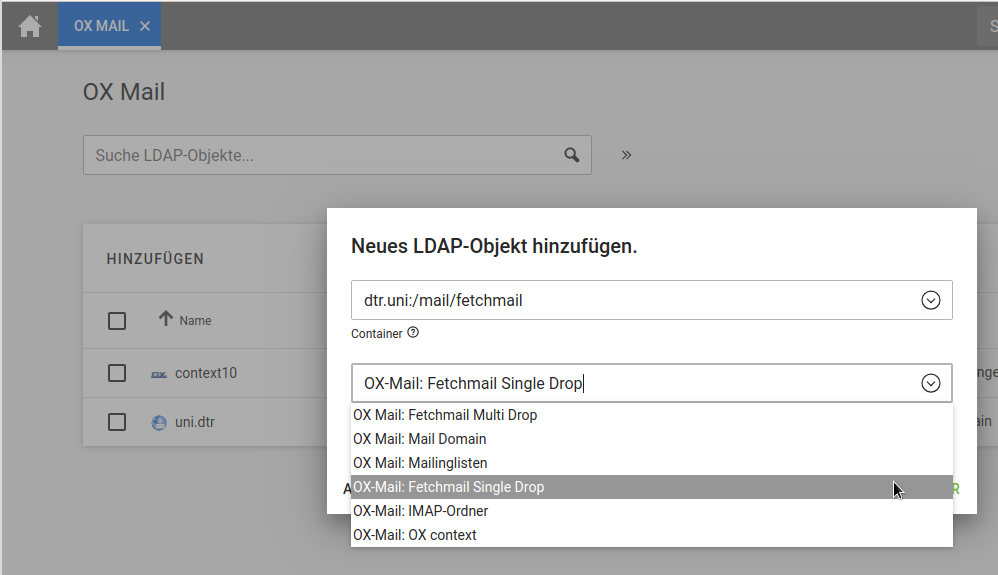
Task: Expand advanced search with double chevron
Action: 626,155
